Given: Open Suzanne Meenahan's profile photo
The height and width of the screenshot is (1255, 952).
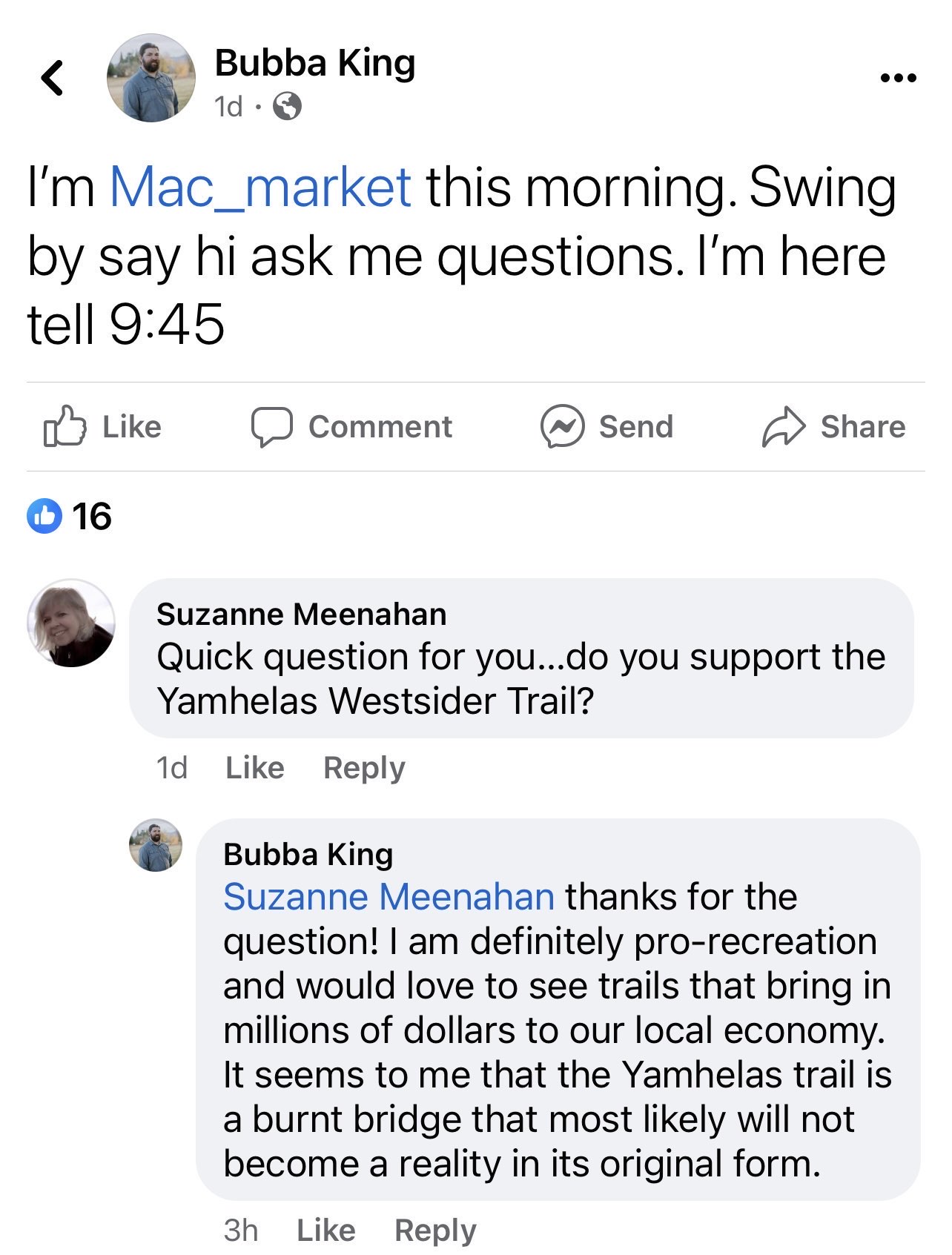Looking at the screenshot, I should (x=71, y=623).
